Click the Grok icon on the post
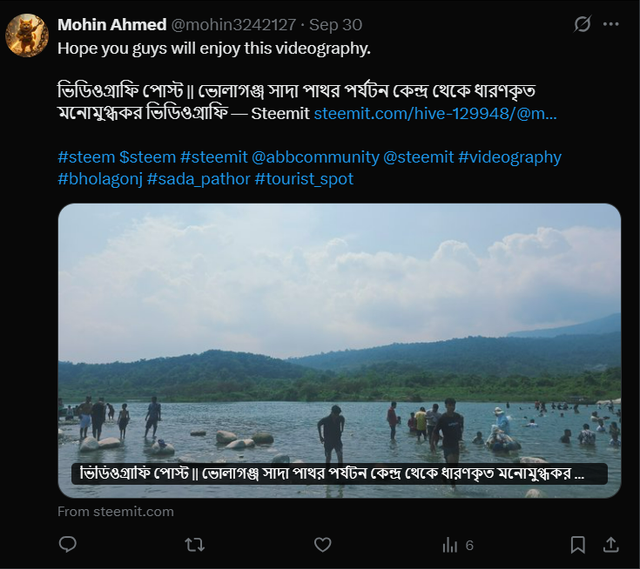Image resolution: width=640 pixels, height=569 pixels. [x=582, y=24]
